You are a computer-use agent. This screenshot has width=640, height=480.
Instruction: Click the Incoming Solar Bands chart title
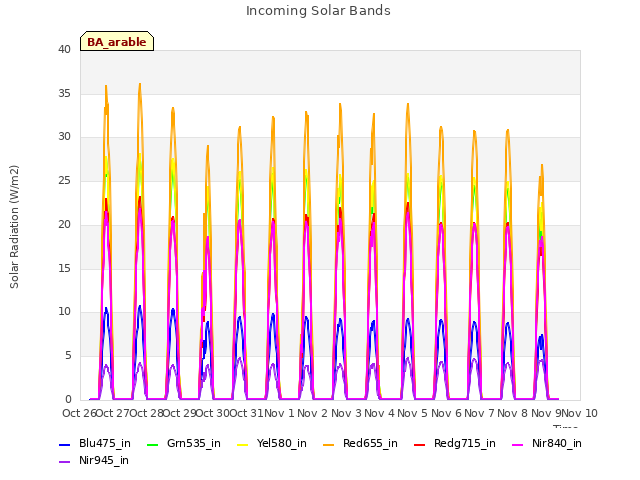pos(318,11)
